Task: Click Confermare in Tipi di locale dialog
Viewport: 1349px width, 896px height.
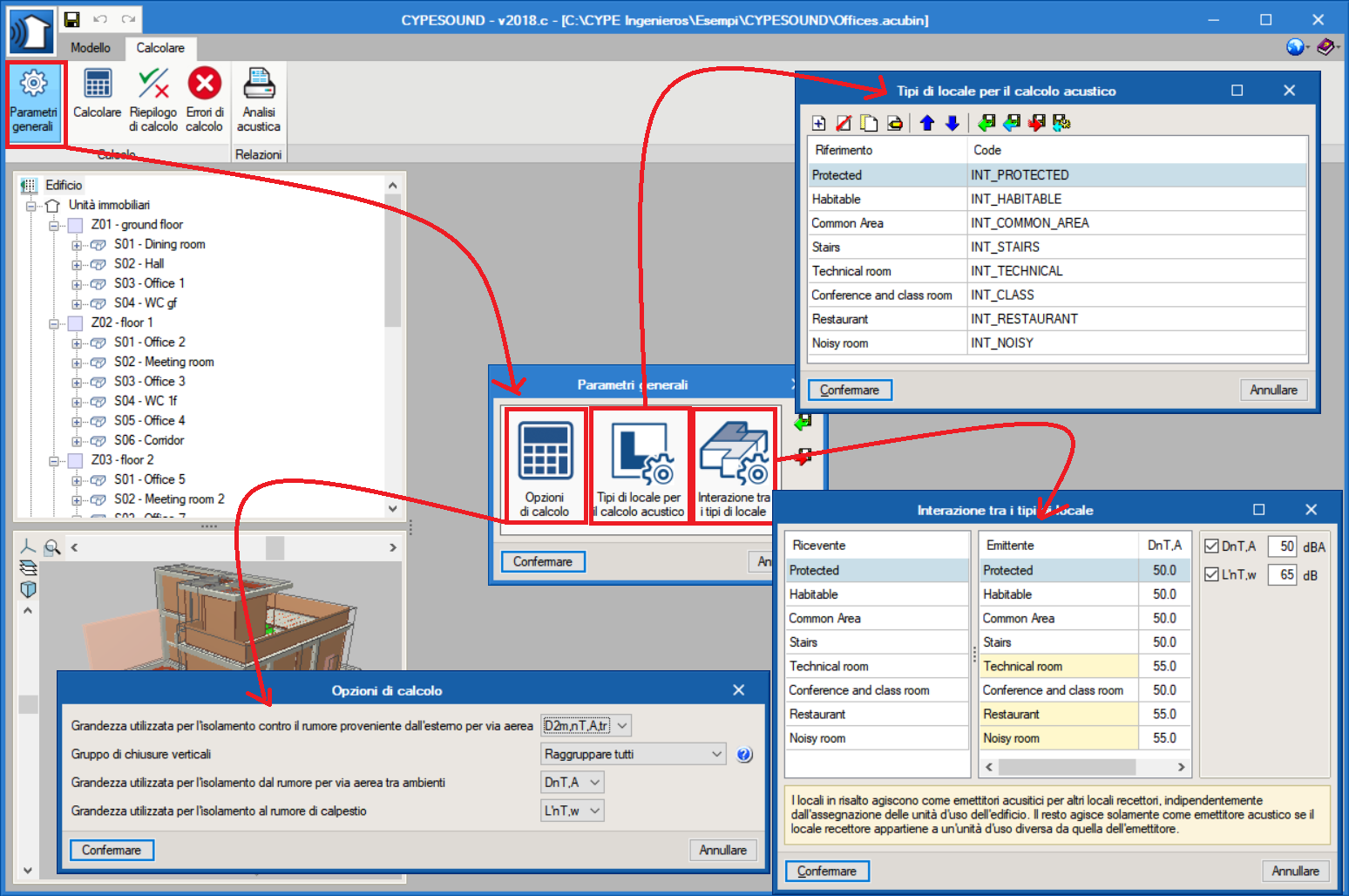Action: tap(850, 390)
